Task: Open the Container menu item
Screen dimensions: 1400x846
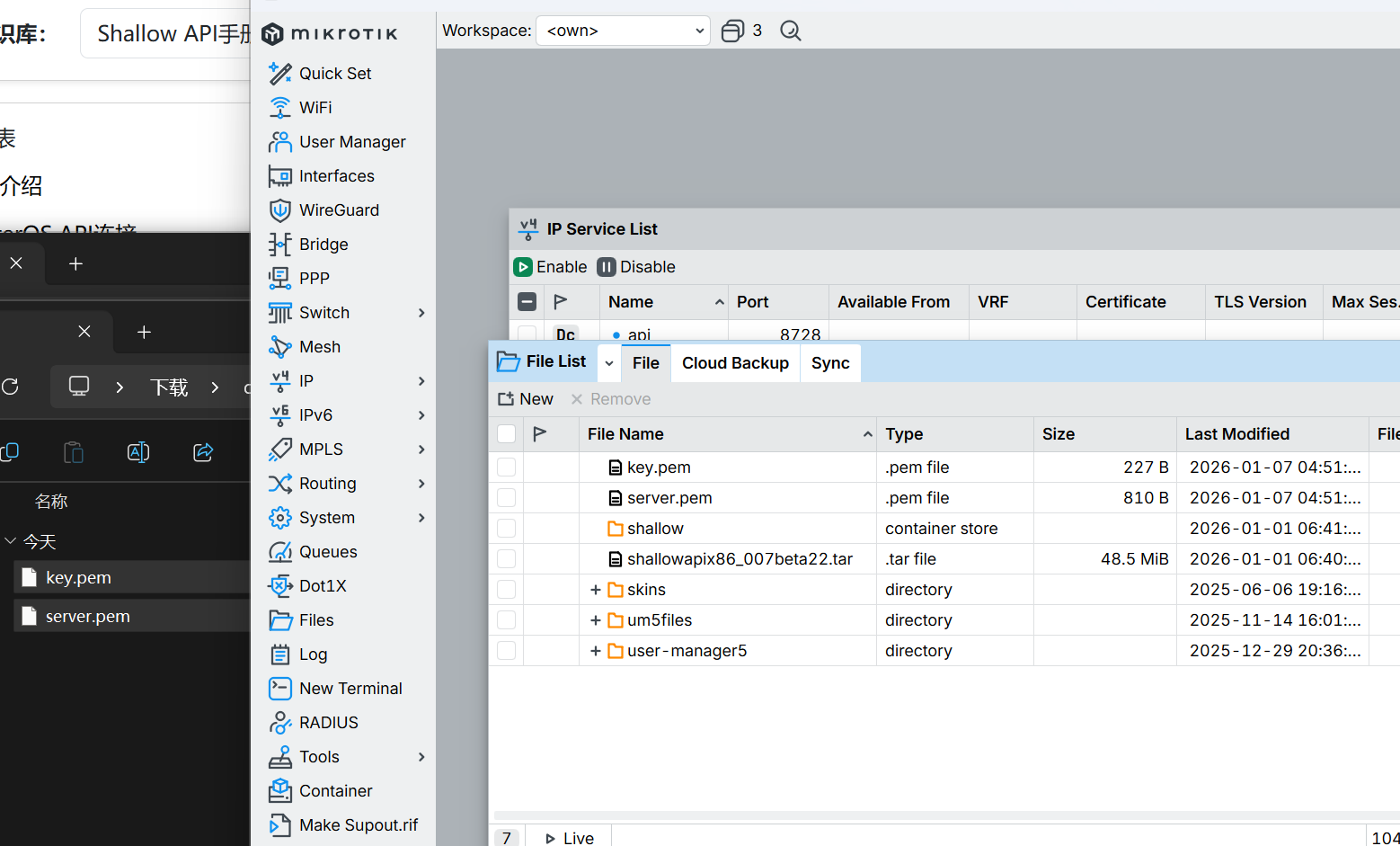Action: click(x=334, y=791)
